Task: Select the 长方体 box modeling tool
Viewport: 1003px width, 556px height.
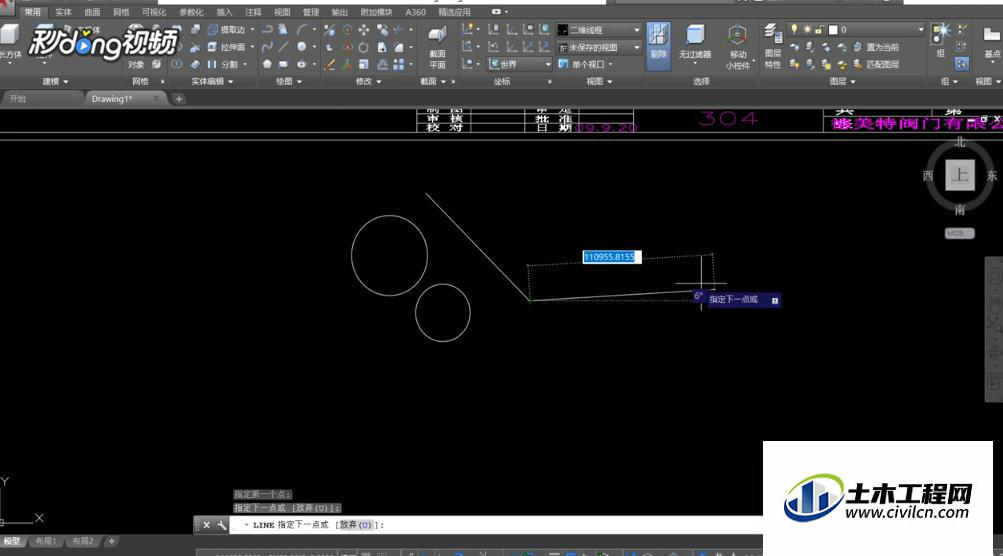Action: (x=10, y=40)
